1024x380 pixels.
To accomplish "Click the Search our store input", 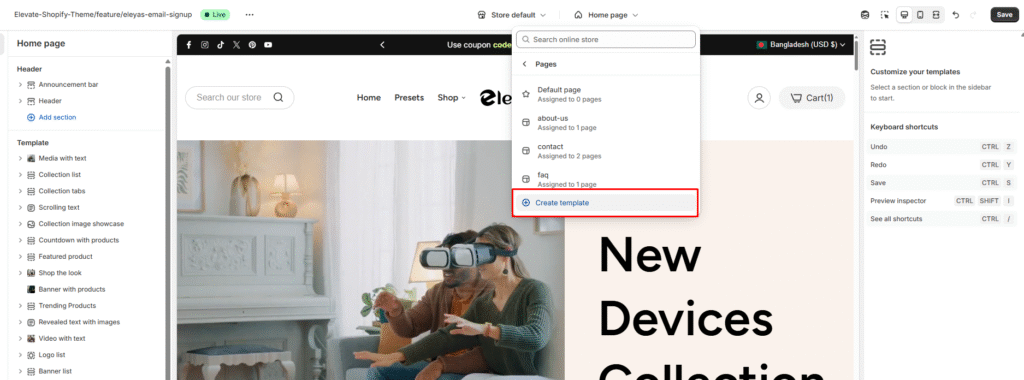I will pos(240,97).
